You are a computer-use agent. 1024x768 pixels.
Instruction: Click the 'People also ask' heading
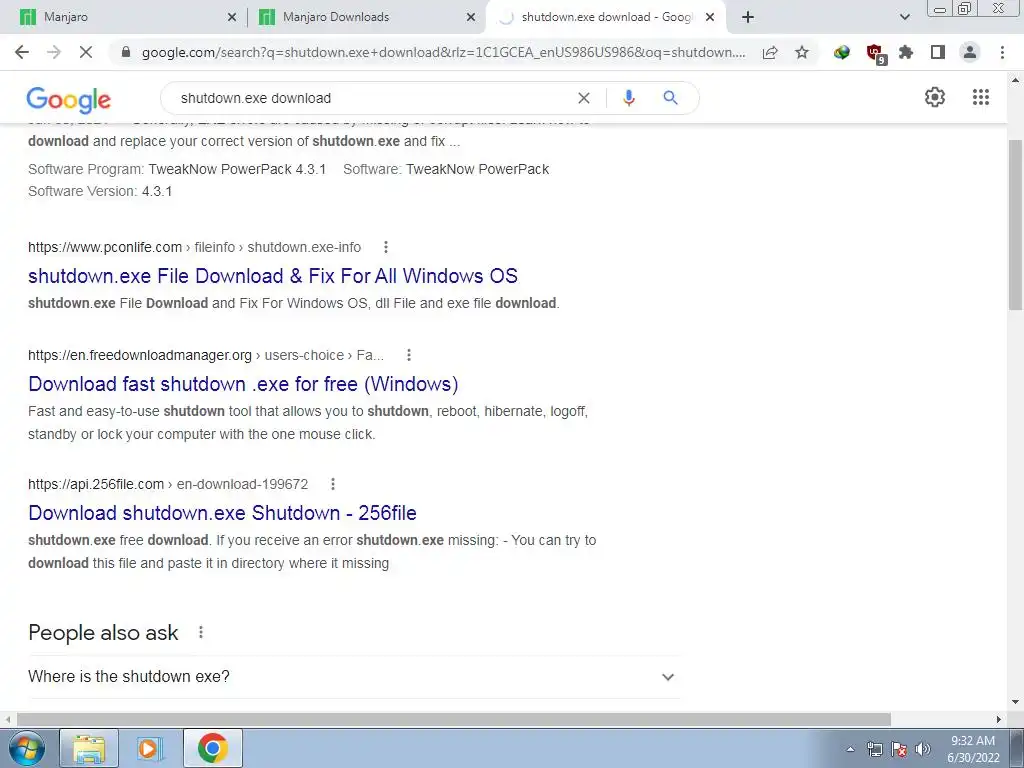pos(103,633)
